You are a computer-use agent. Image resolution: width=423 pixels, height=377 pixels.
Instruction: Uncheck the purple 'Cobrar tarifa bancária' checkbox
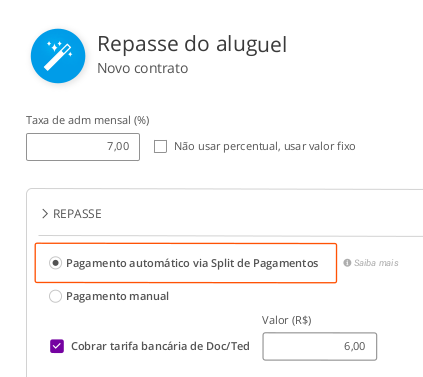pos(57,346)
